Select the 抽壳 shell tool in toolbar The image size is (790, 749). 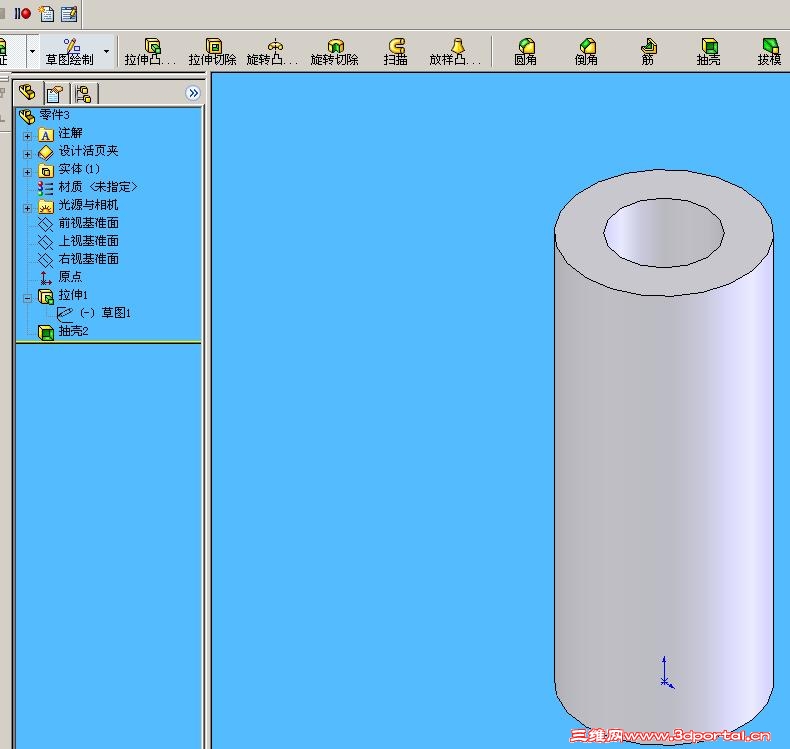tap(708, 52)
